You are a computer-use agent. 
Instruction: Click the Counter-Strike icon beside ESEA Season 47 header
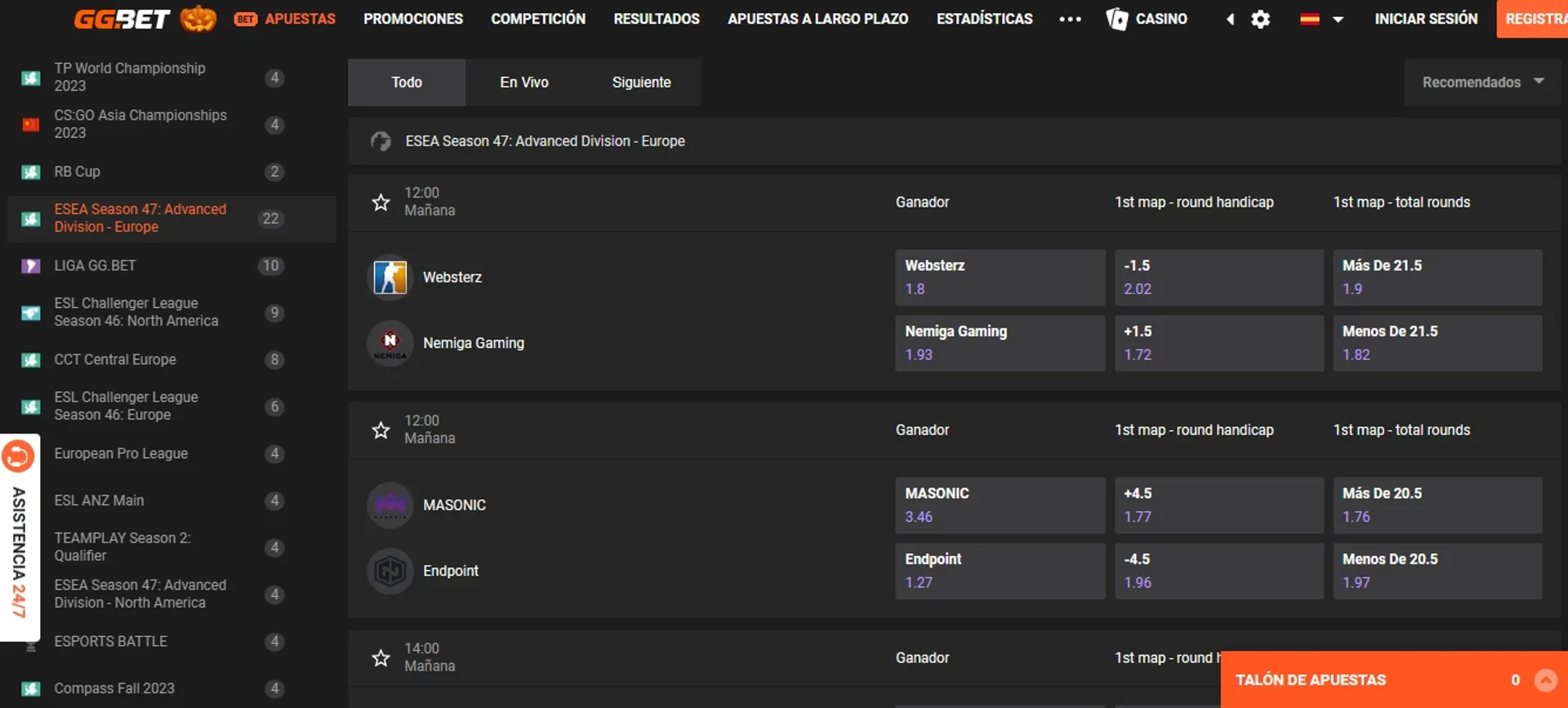[x=381, y=141]
